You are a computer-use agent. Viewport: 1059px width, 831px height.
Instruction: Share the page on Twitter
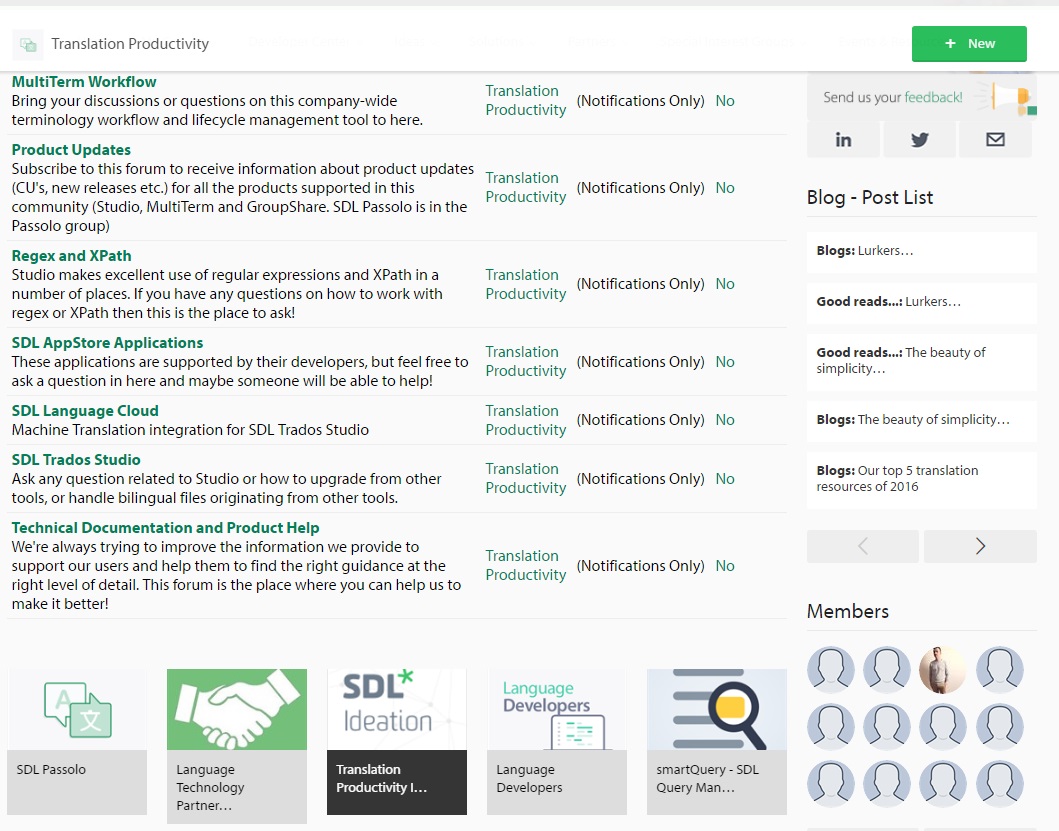pyautogui.click(x=919, y=140)
